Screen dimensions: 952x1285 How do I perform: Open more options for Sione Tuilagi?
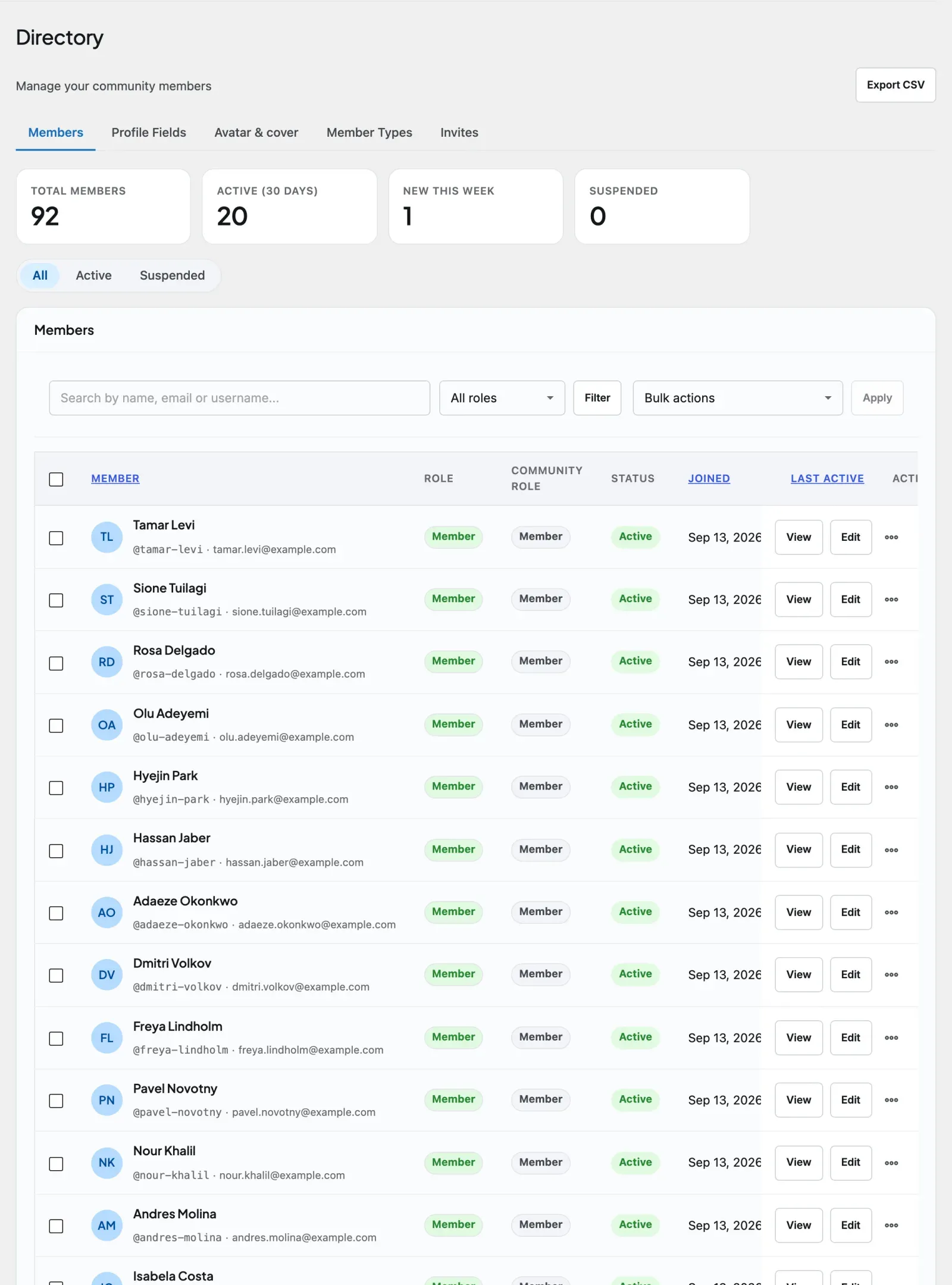coord(891,600)
